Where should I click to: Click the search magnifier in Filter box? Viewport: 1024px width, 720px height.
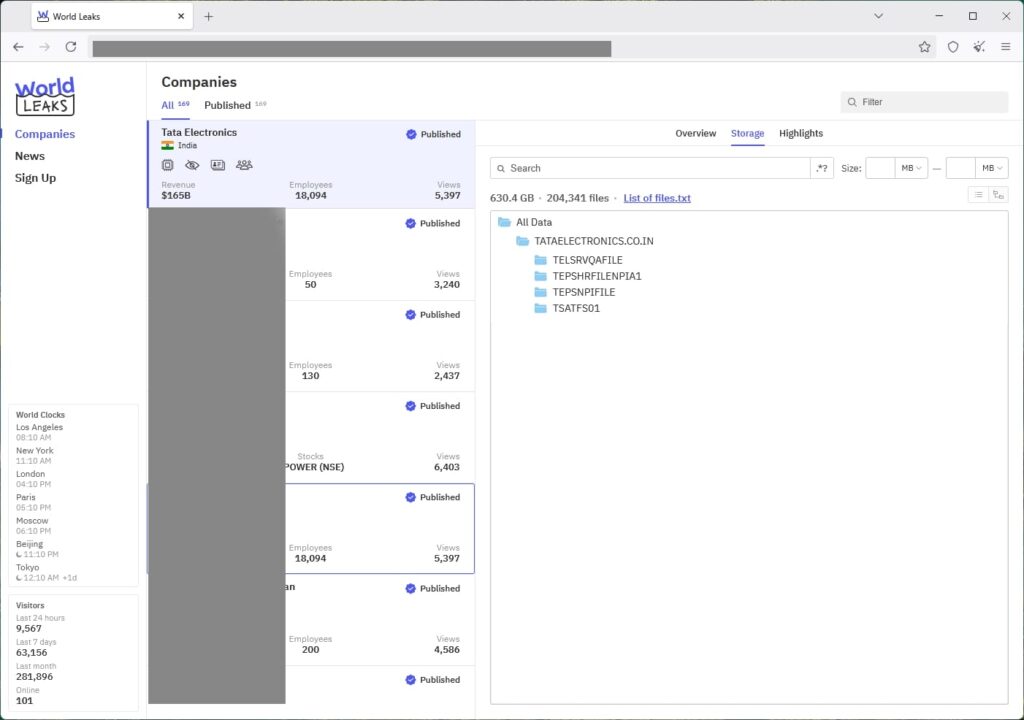click(x=852, y=102)
